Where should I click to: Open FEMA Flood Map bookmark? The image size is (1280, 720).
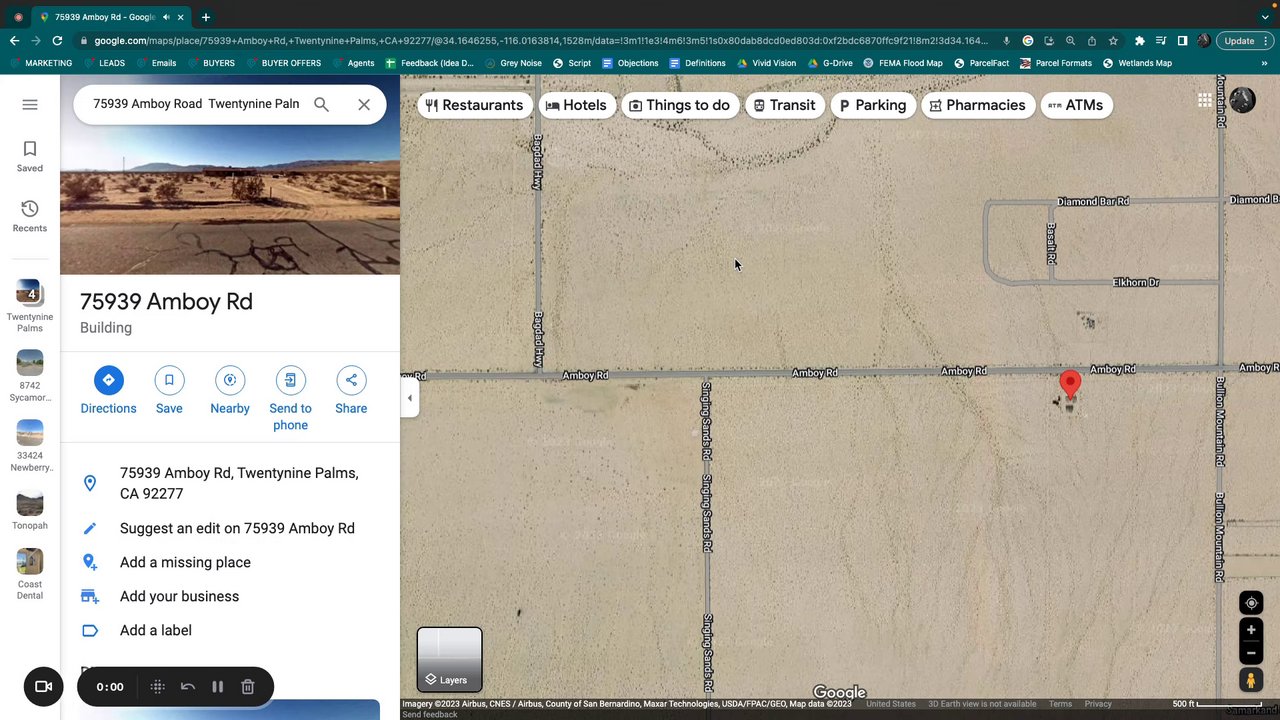[x=902, y=63]
